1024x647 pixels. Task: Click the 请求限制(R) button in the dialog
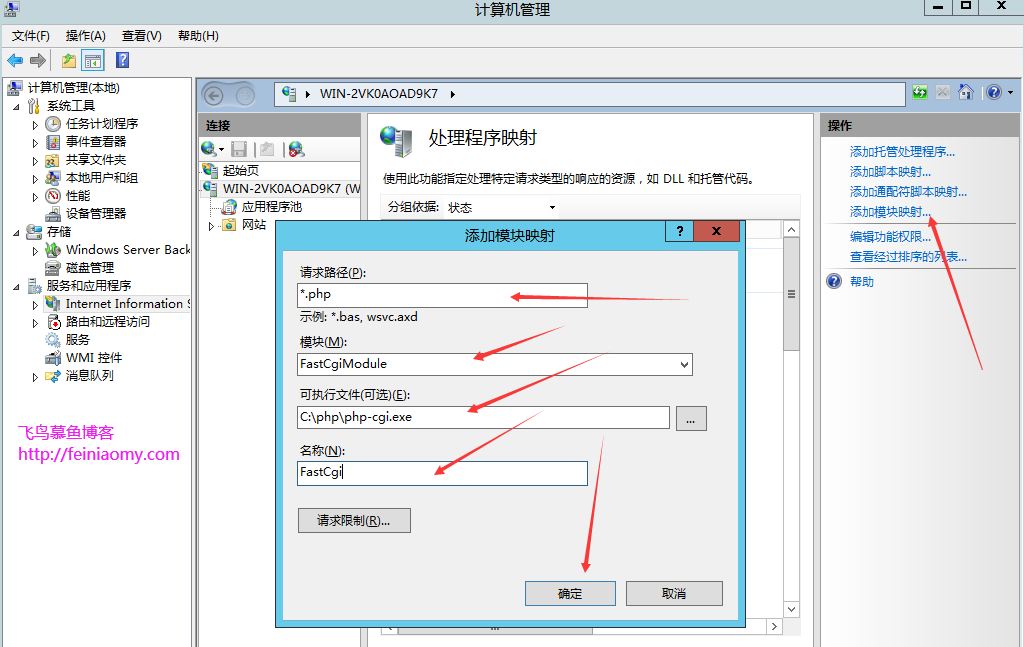pyautogui.click(x=354, y=520)
